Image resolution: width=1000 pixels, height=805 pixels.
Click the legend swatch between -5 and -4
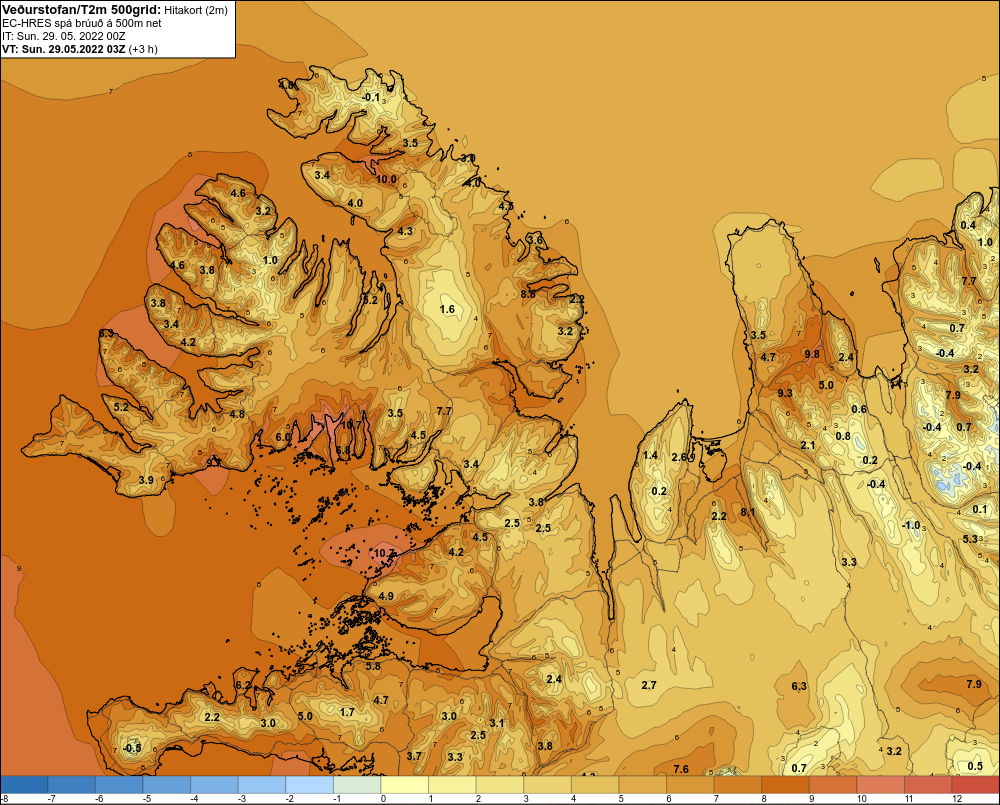coord(166,785)
